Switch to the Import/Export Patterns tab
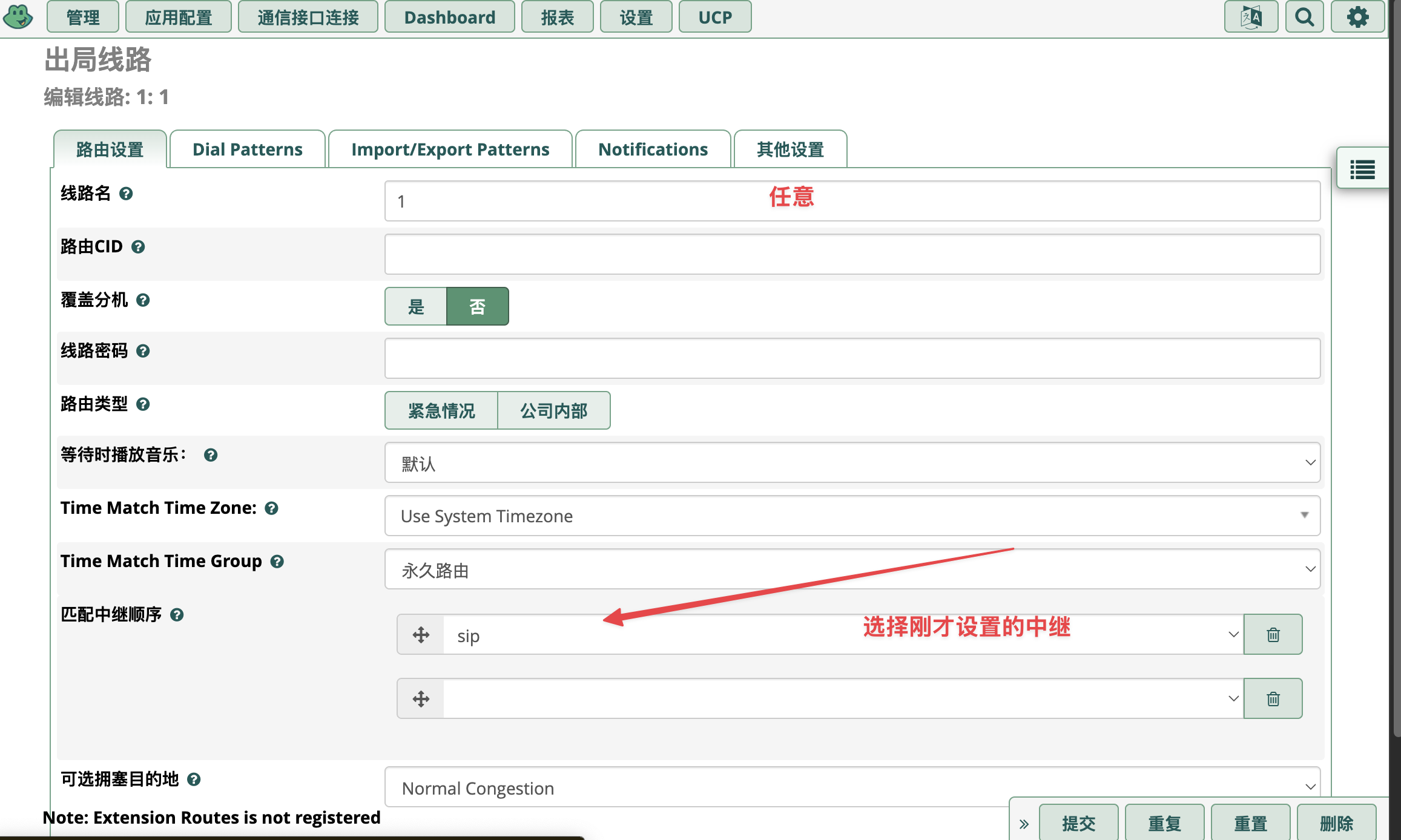The height and width of the screenshot is (840, 1401). (450, 149)
